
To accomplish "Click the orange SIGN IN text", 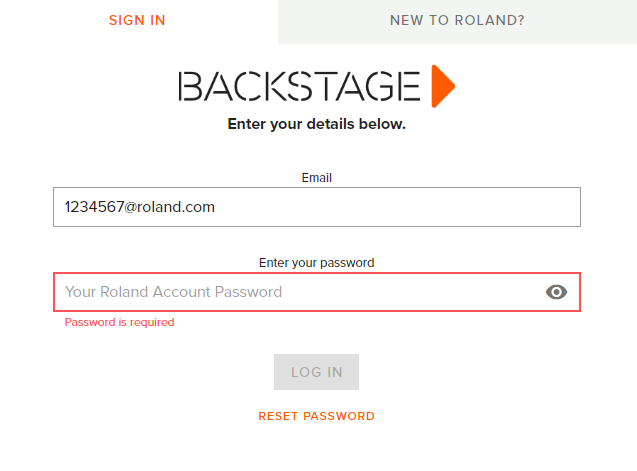I will click(137, 20).
